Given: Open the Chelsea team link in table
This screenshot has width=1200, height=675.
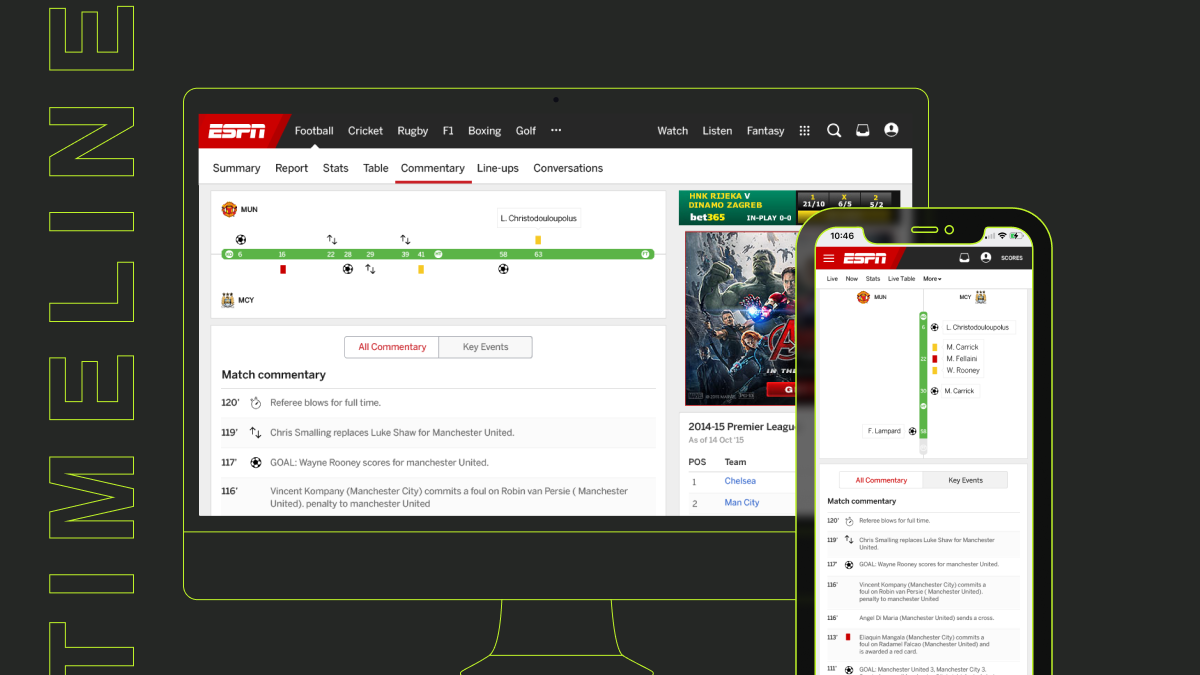Looking at the screenshot, I should 740,481.
